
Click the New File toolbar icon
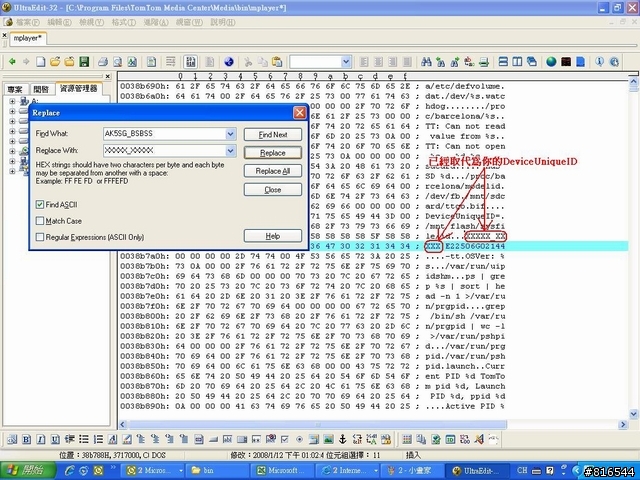pos(40,62)
